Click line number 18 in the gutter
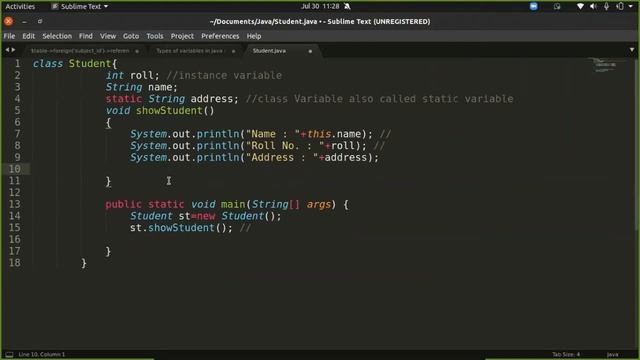The width and height of the screenshot is (640, 360). click(x=14, y=263)
